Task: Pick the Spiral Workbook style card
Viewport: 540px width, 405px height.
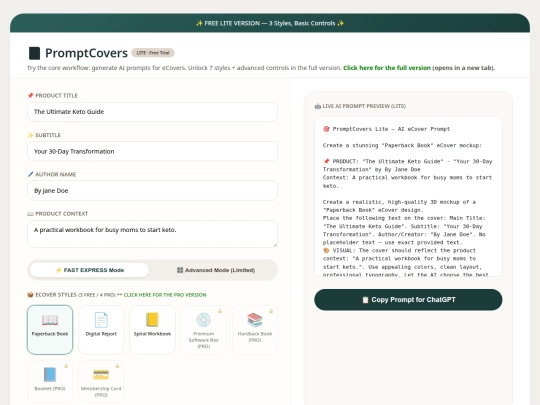Action: tap(152, 330)
